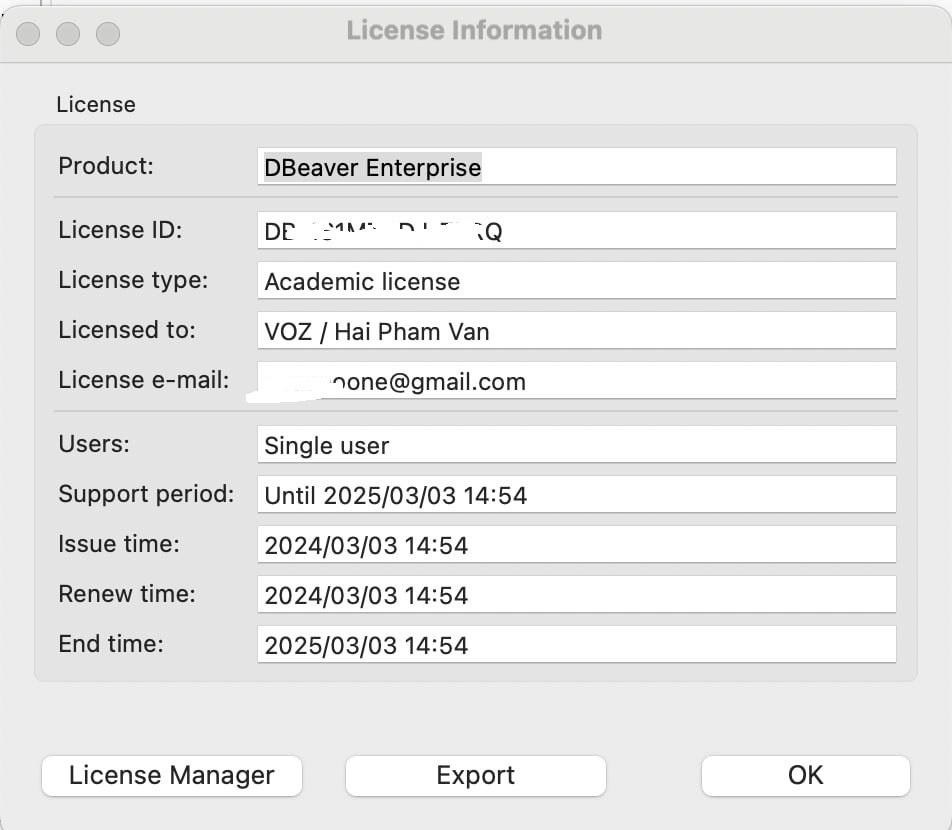Click the End time: label
This screenshot has width=952, height=830.
tap(111, 644)
